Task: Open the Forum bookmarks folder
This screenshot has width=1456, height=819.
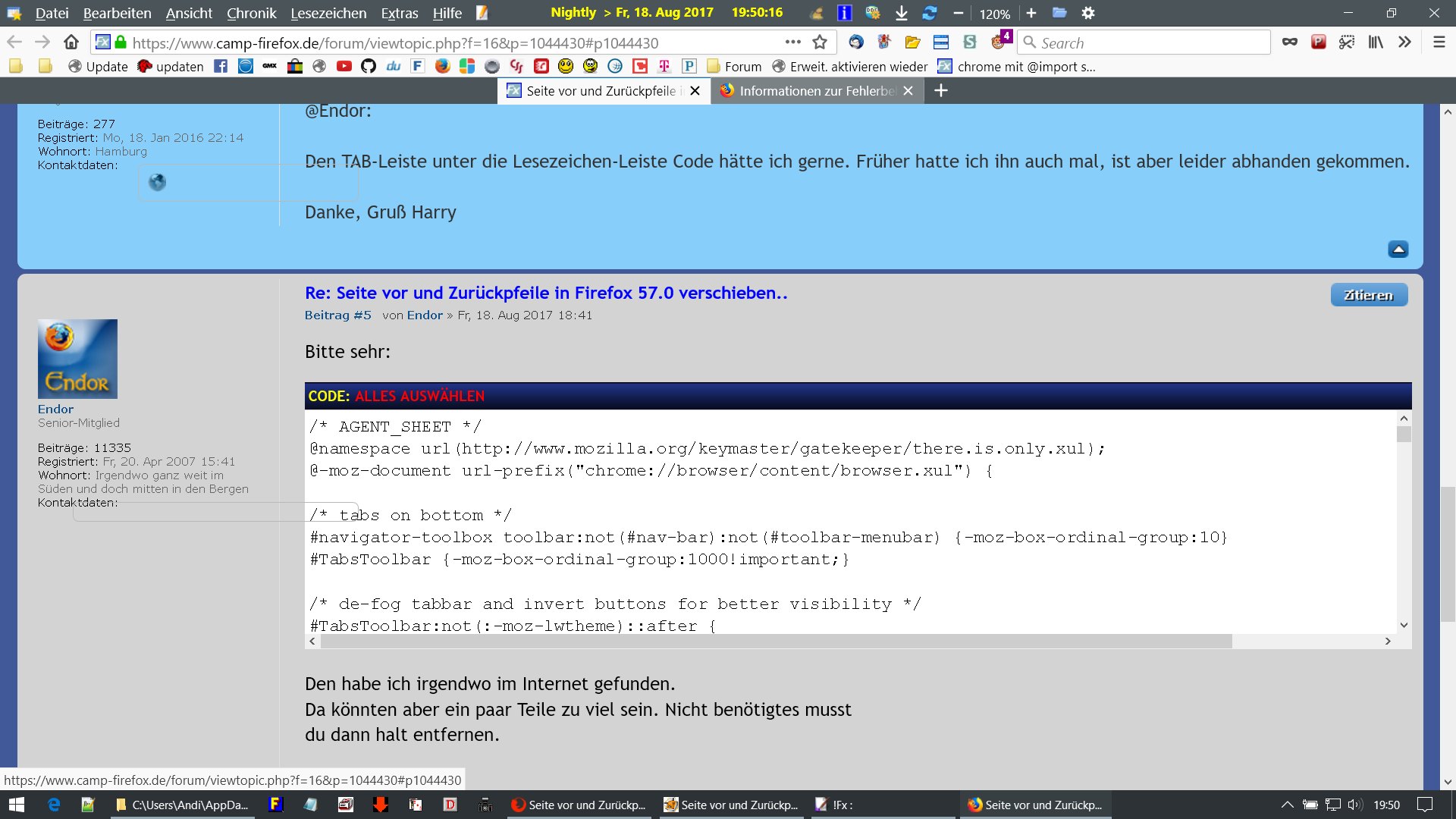Action: point(734,67)
